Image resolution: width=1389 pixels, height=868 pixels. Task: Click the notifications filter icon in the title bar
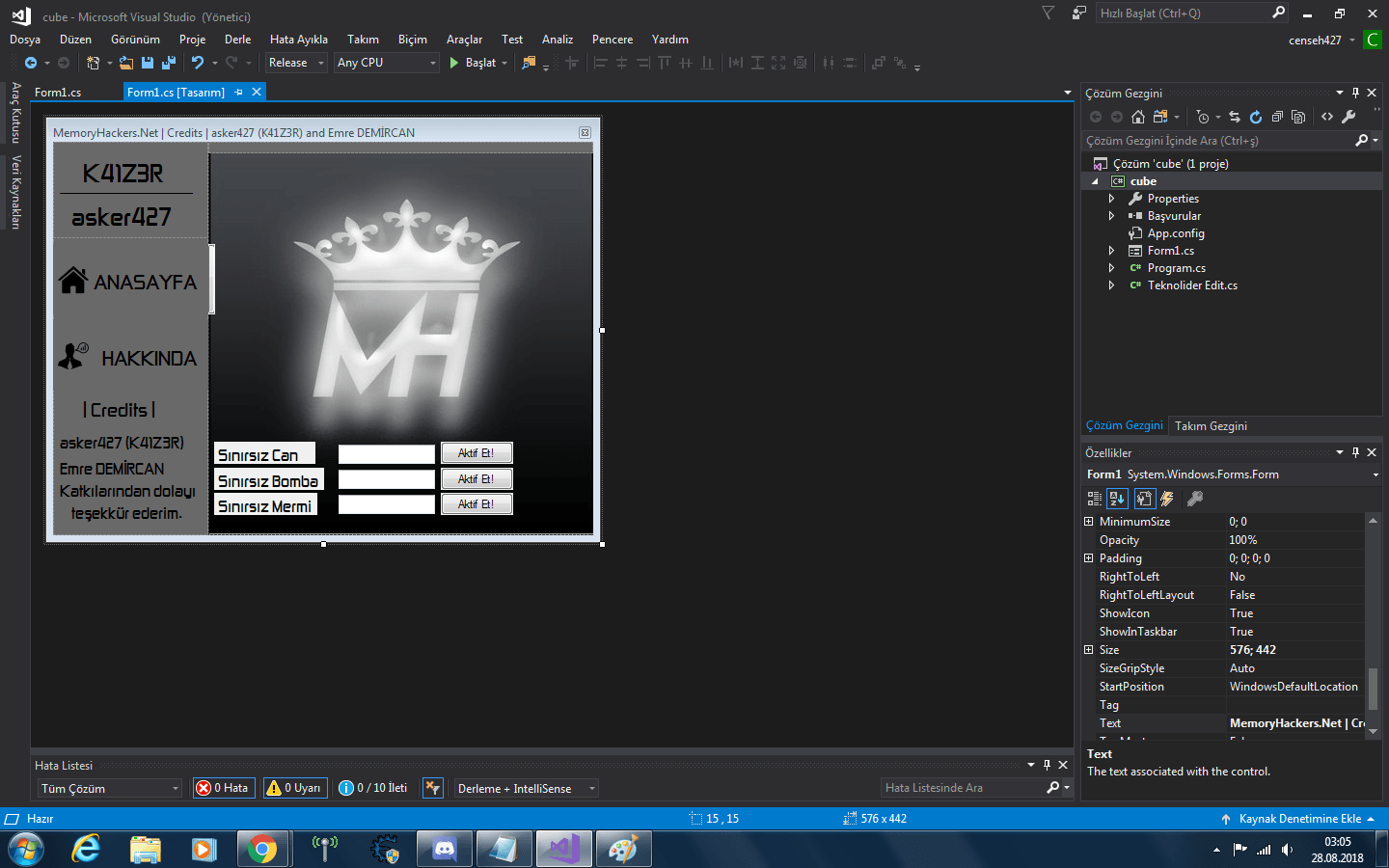click(1049, 14)
